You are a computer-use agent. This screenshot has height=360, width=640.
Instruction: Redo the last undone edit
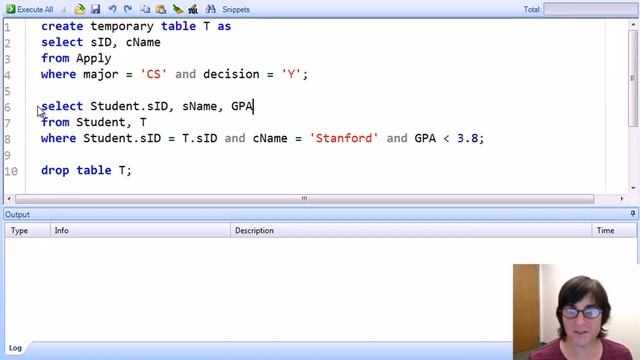tap(128, 9)
